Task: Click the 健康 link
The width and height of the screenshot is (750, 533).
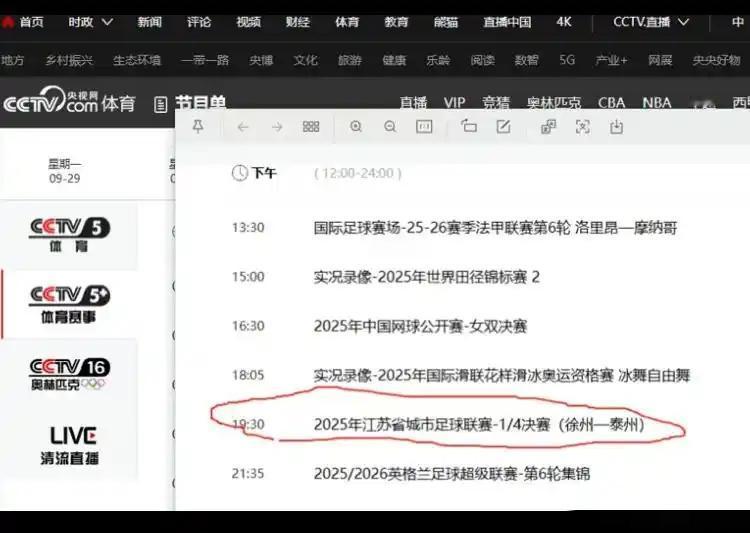Action: (x=394, y=60)
